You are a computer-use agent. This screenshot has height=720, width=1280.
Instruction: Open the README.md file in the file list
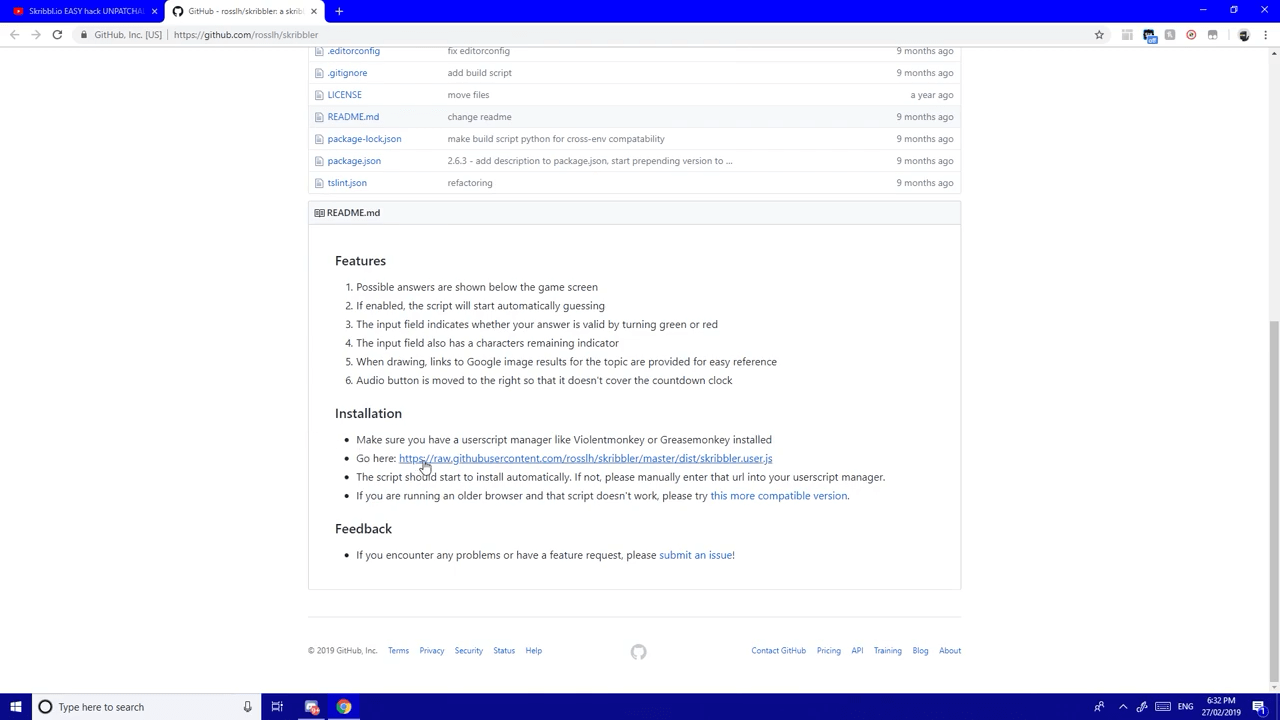coord(353,117)
